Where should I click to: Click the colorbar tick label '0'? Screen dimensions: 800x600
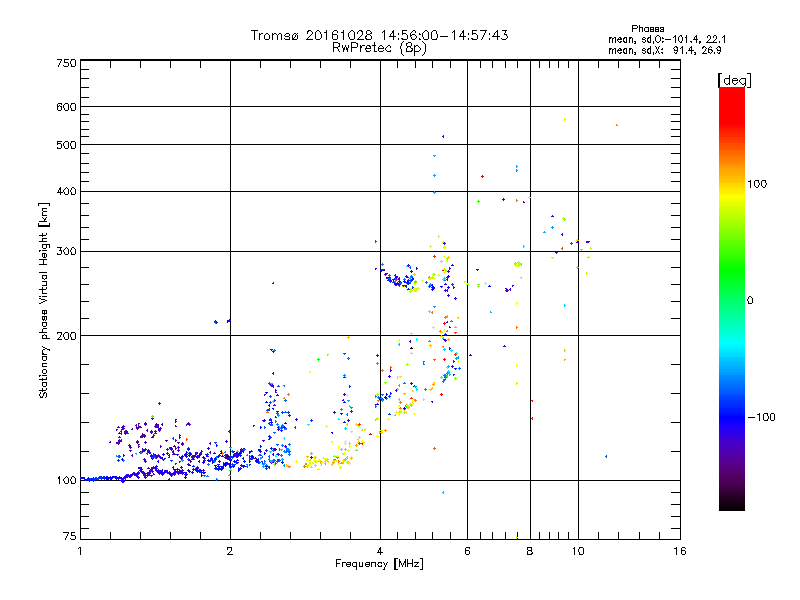(750, 301)
